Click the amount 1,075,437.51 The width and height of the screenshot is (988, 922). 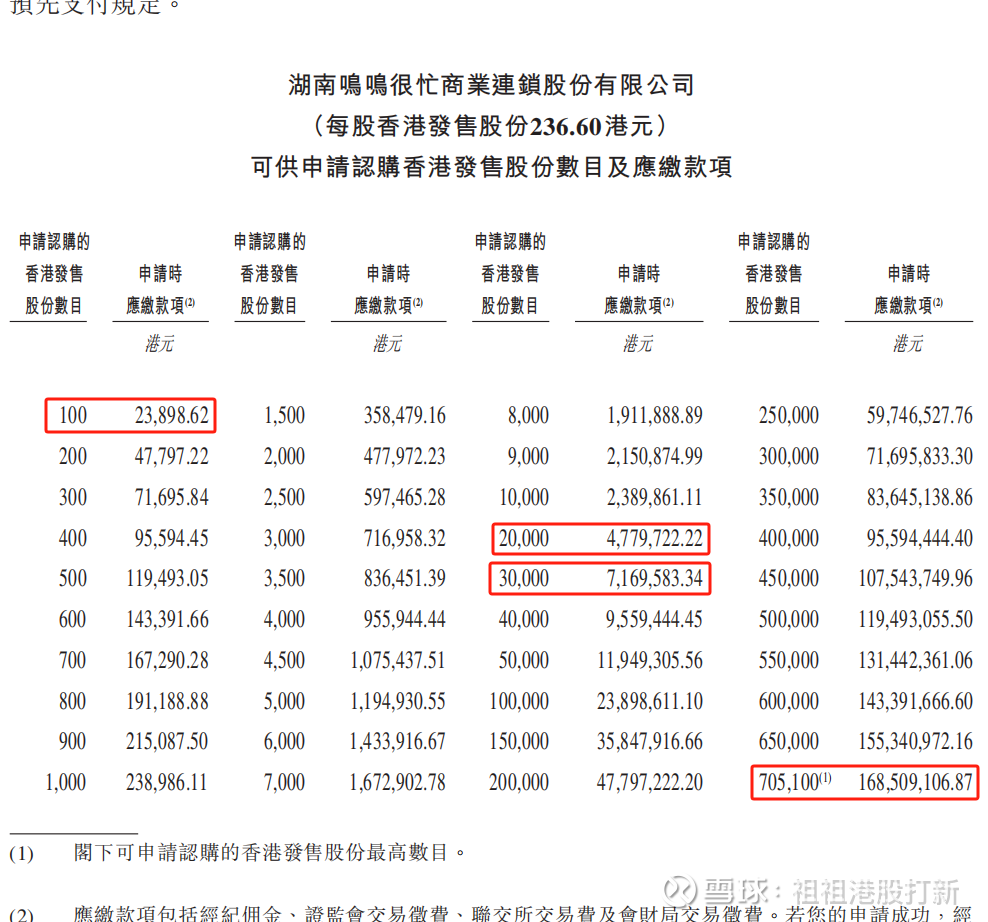coord(398,660)
